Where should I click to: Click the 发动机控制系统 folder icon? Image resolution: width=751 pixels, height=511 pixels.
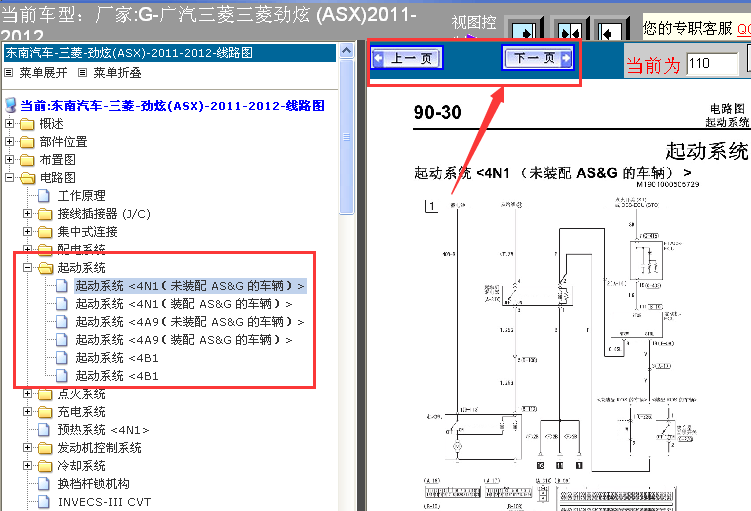(45, 448)
